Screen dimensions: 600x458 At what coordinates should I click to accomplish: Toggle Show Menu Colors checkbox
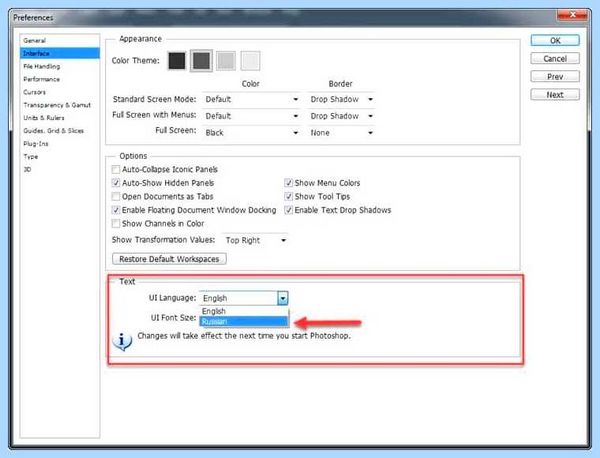tap(289, 183)
